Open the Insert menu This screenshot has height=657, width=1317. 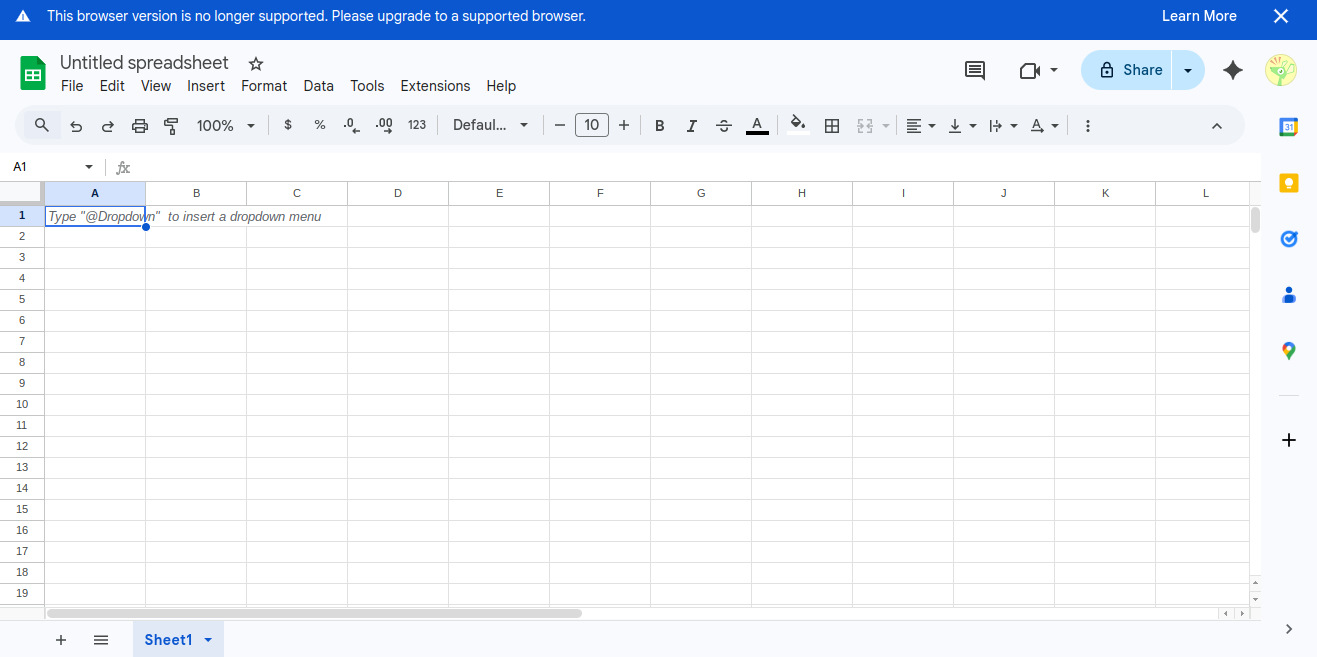coord(206,86)
